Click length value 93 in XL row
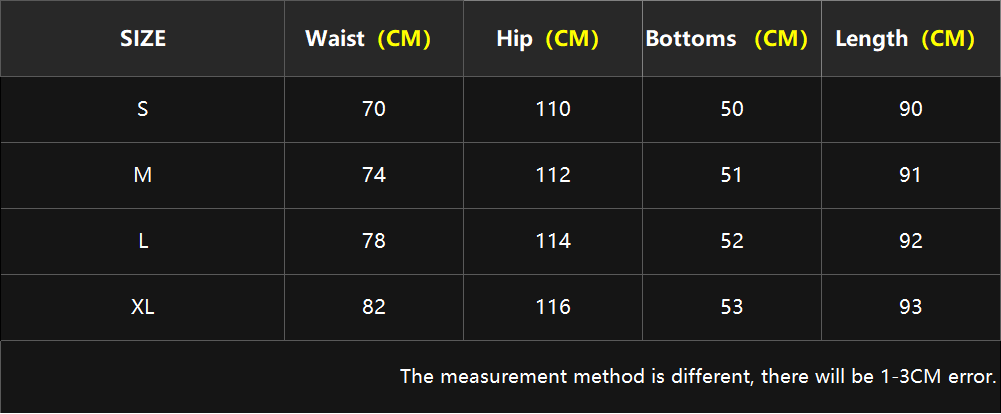 coord(910,308)
